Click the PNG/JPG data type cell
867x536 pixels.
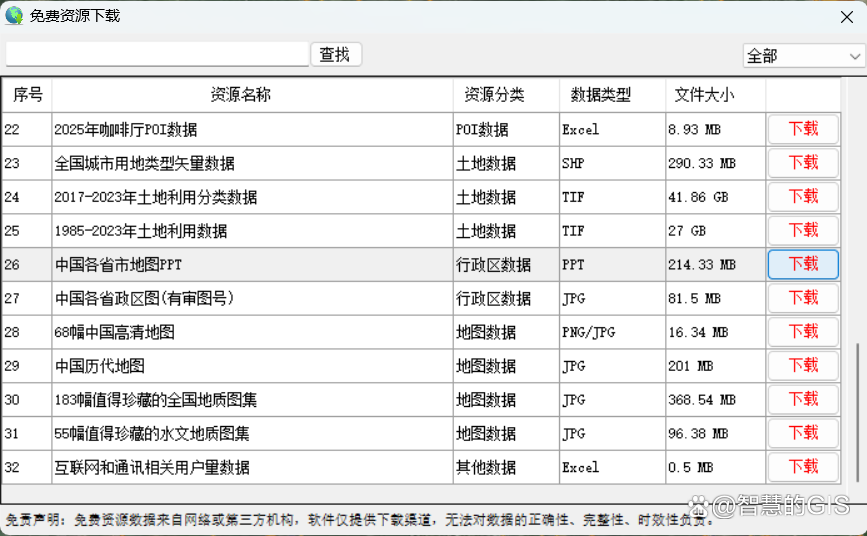pos(612,332)
